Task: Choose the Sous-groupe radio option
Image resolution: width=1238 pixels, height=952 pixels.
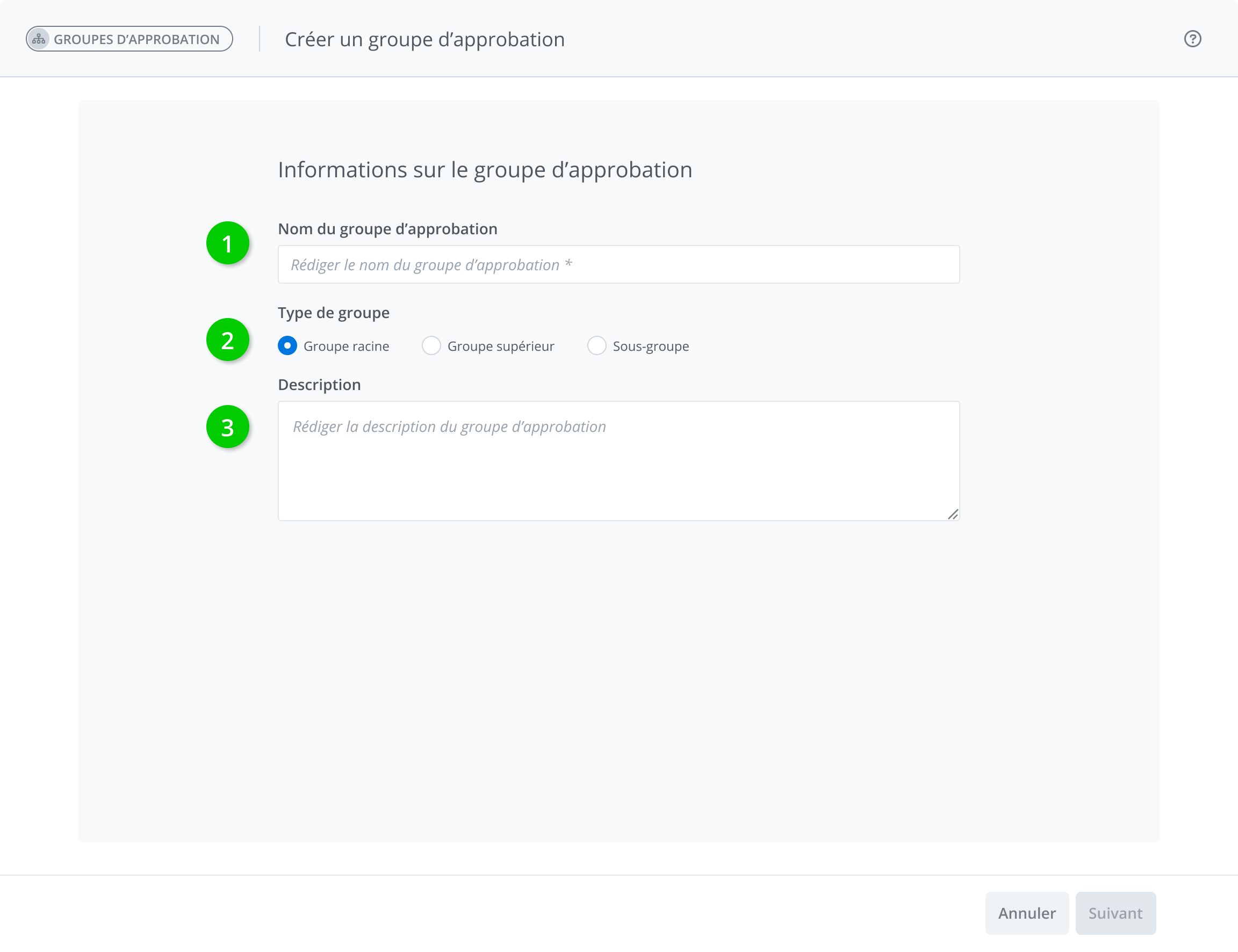Action: (x=596, y=345)
